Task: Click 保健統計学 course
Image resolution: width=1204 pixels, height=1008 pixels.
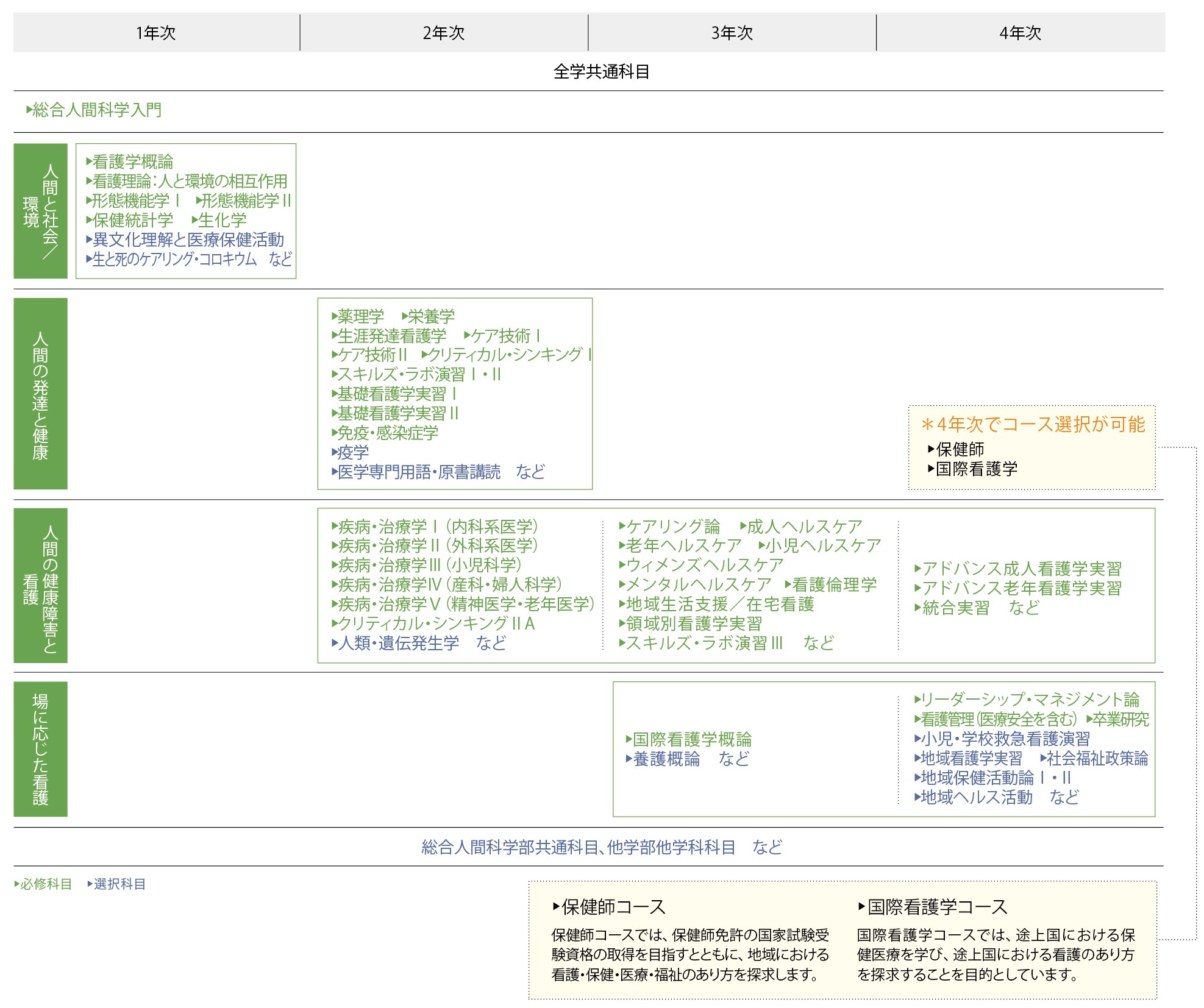Action: click(x=130, y=220)
